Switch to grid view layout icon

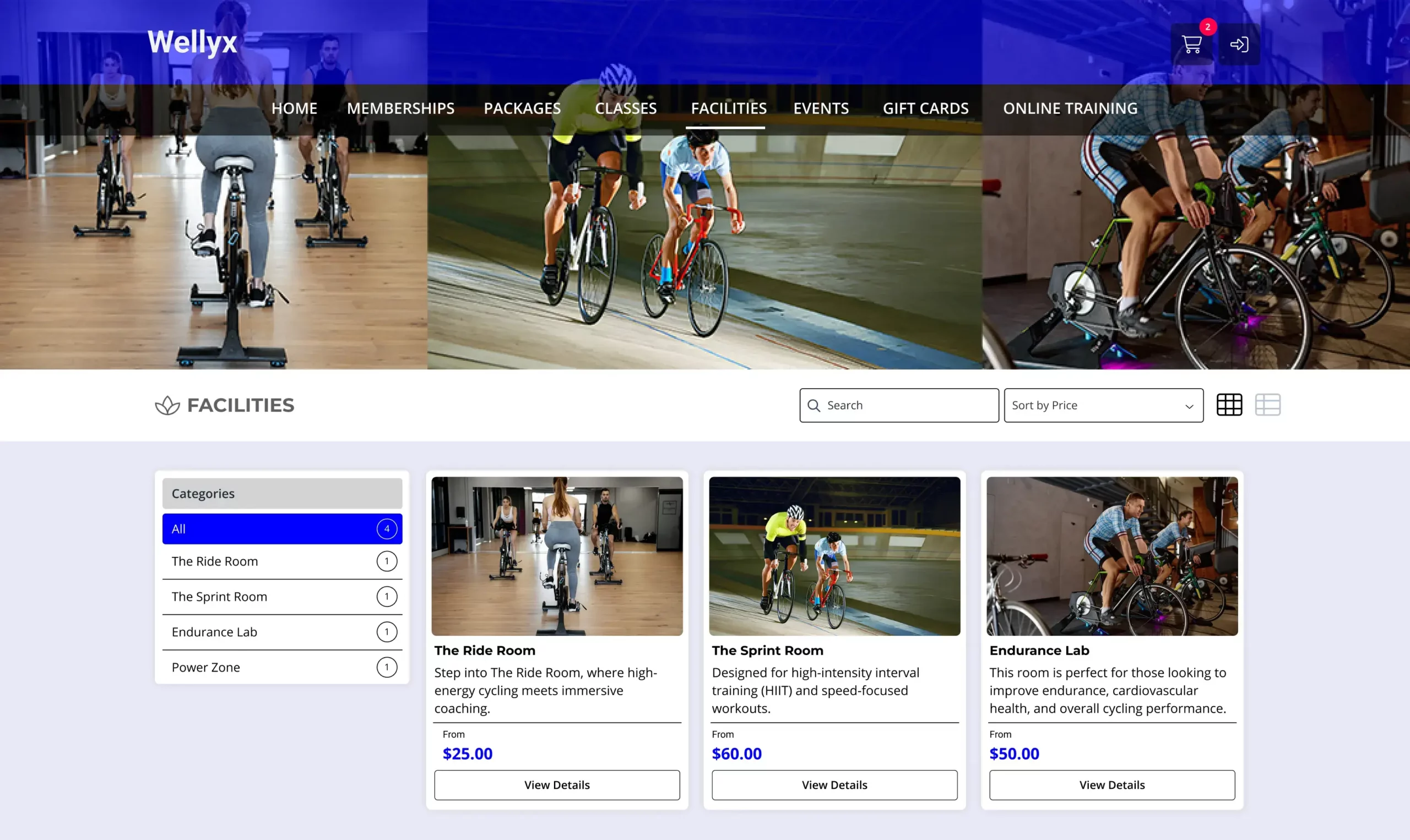tap(1229, 405)
